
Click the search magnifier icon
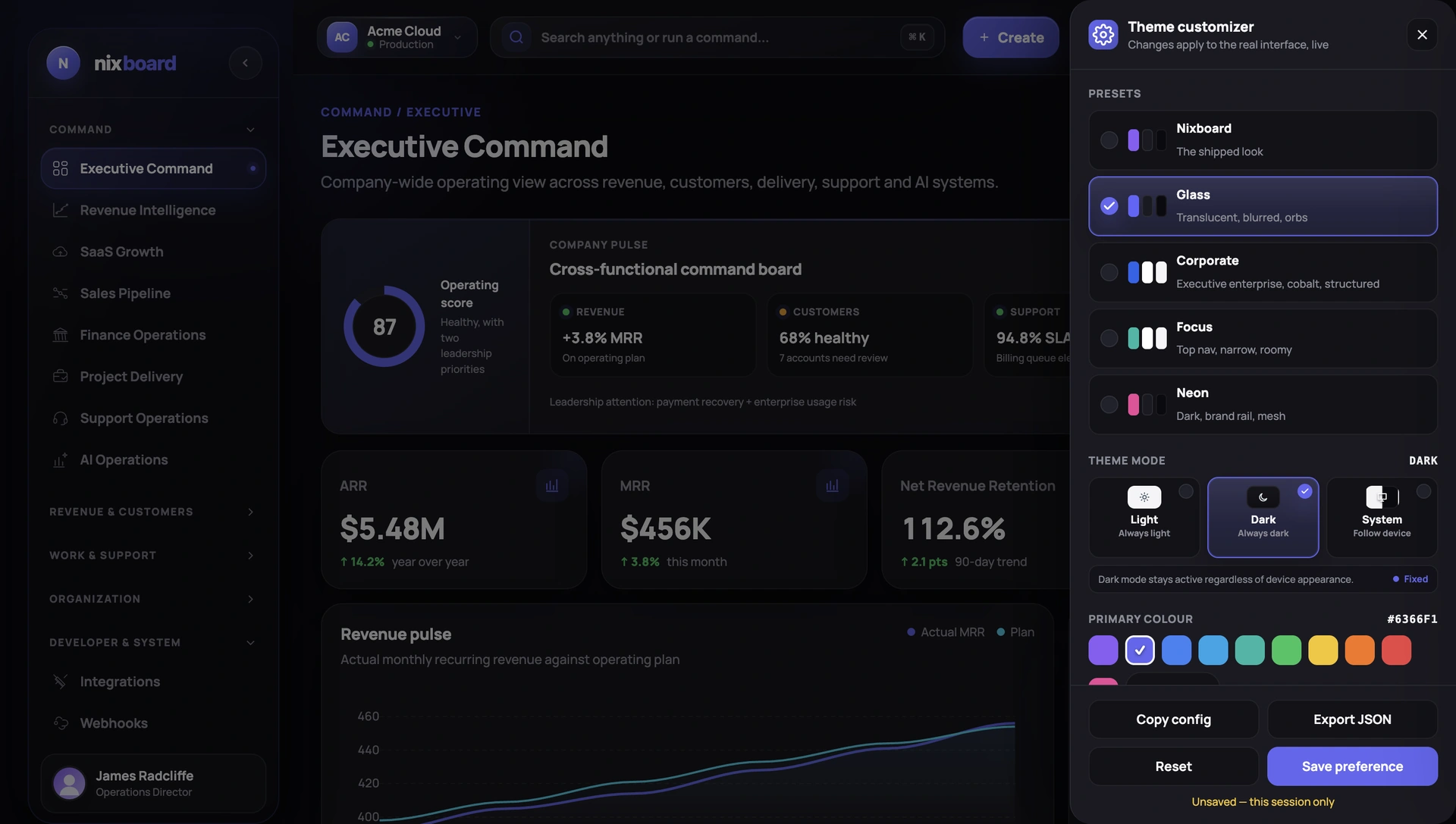click(516, 37)
